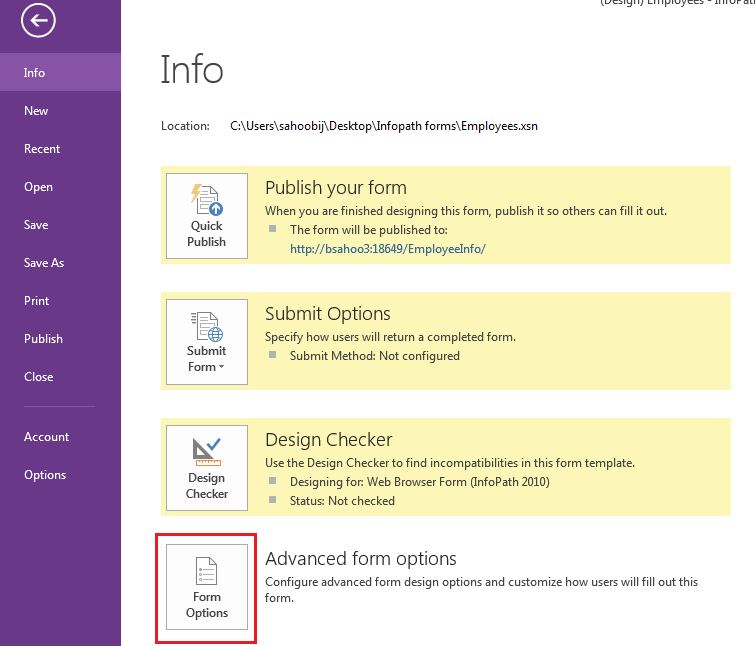The image size is (755, 646).
Task: Click the back arrow circle icon
Action: pyautogui.click(x=38, y=20)
